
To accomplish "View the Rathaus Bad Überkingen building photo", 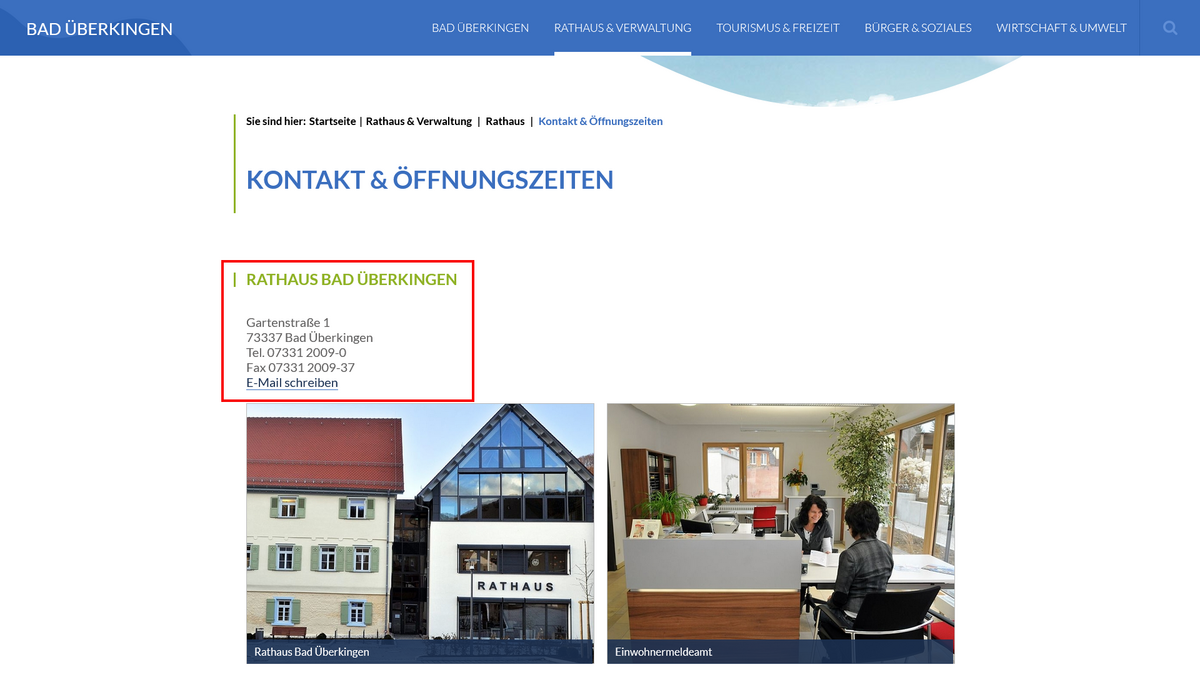I will (420, 533).
